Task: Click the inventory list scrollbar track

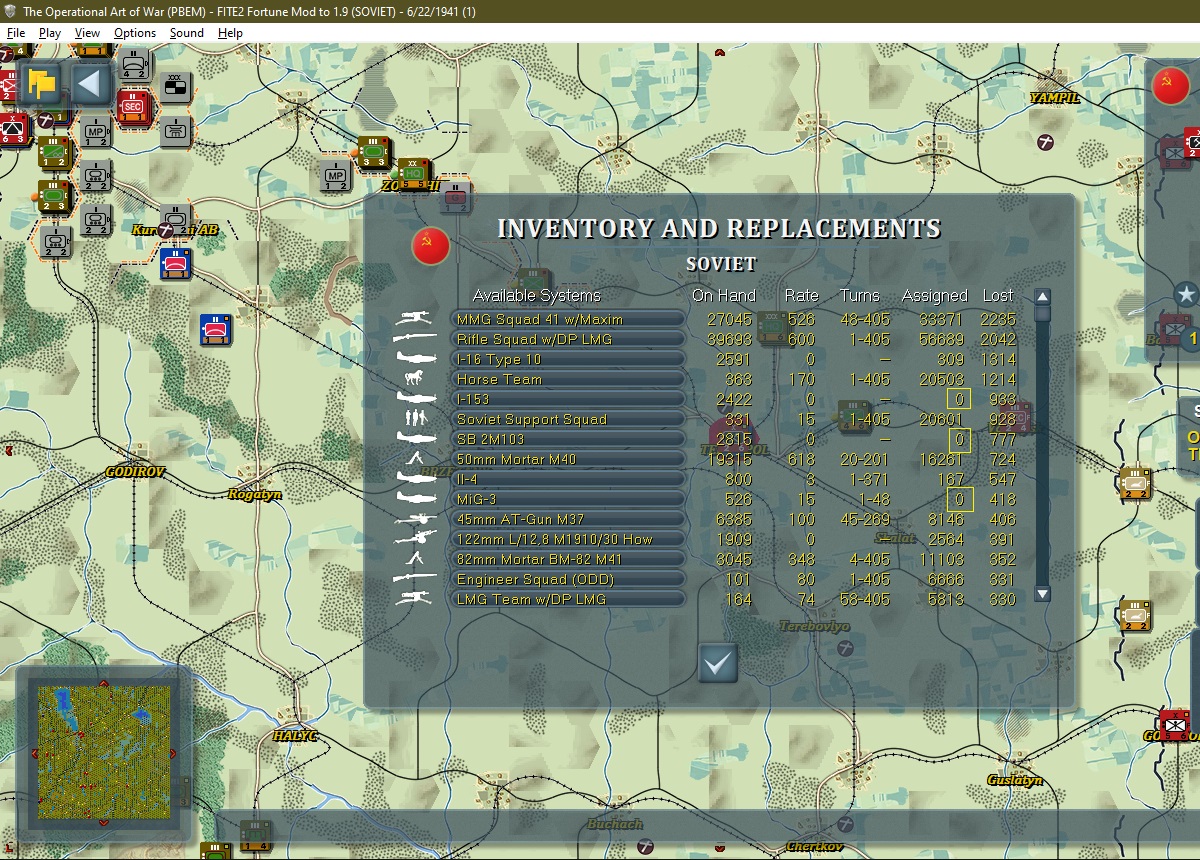Action: pyautogui.click(x=1042, y=445)
